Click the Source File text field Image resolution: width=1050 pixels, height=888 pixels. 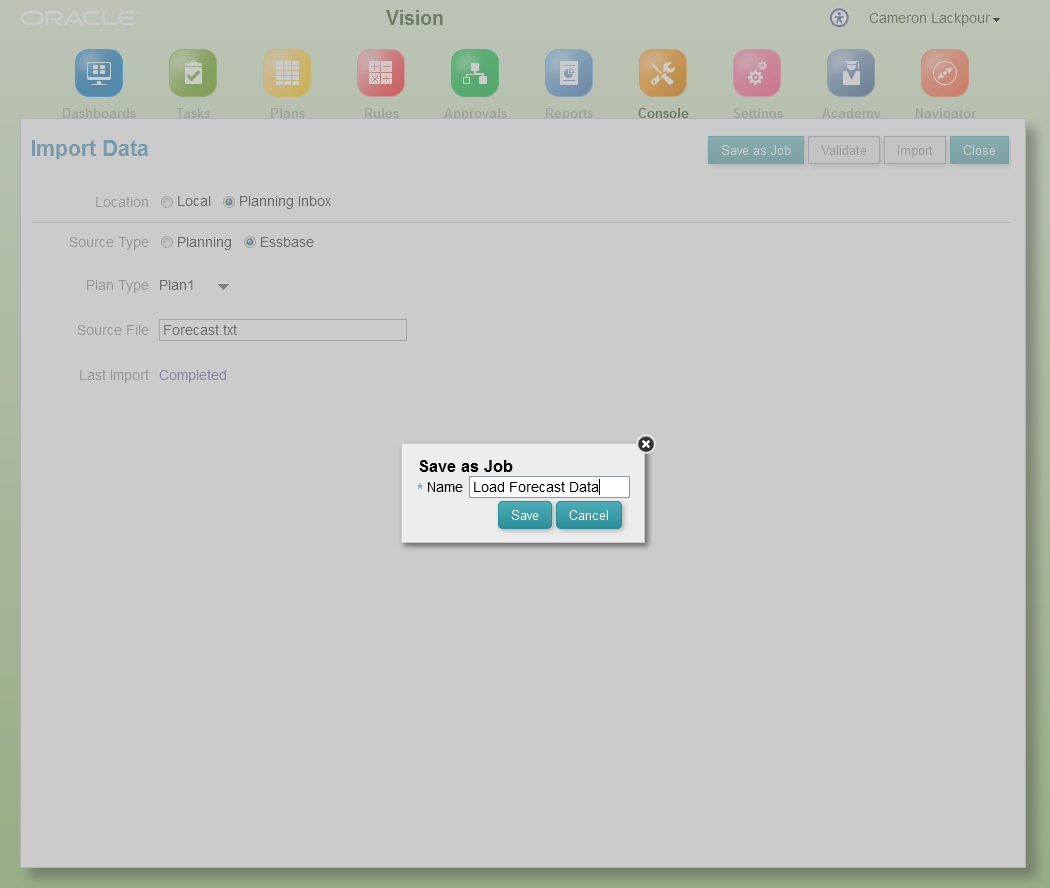tap(283, 330)
